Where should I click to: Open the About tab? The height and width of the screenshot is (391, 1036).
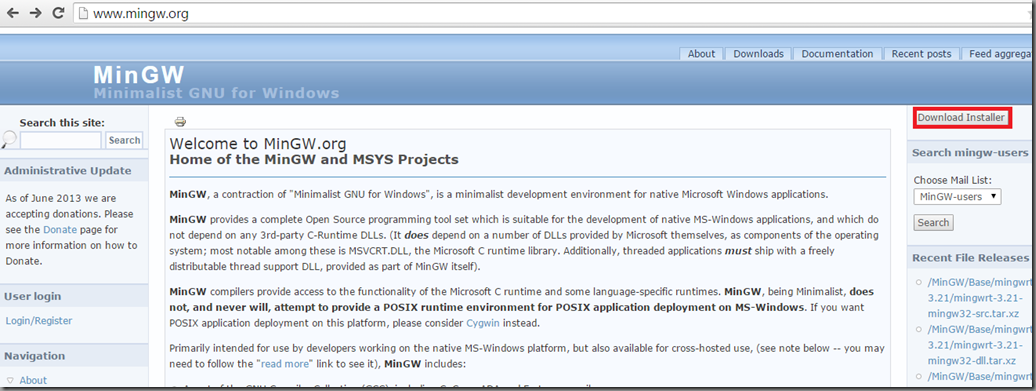tap(701, 54)
